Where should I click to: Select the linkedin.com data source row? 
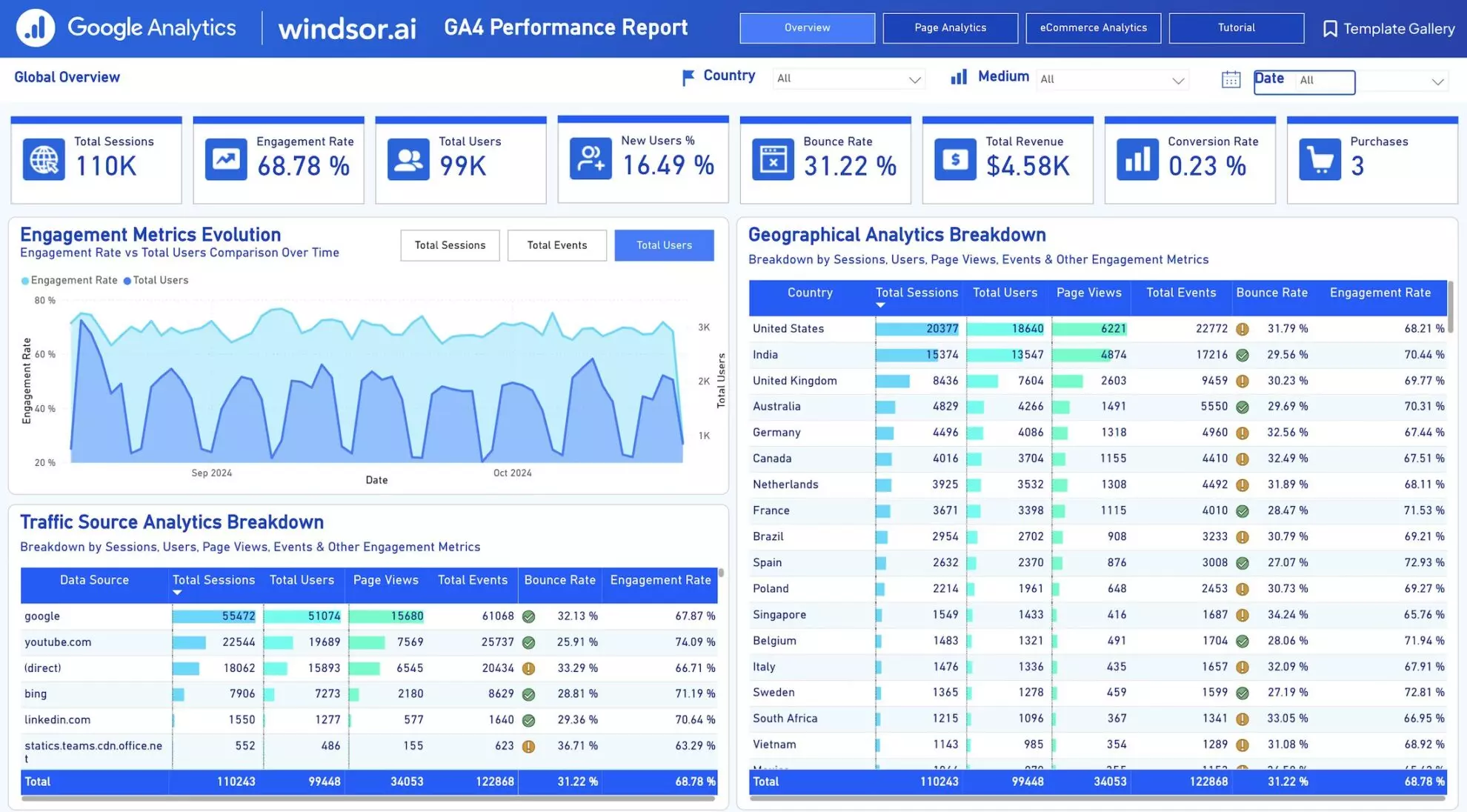[x=369, y=720]
